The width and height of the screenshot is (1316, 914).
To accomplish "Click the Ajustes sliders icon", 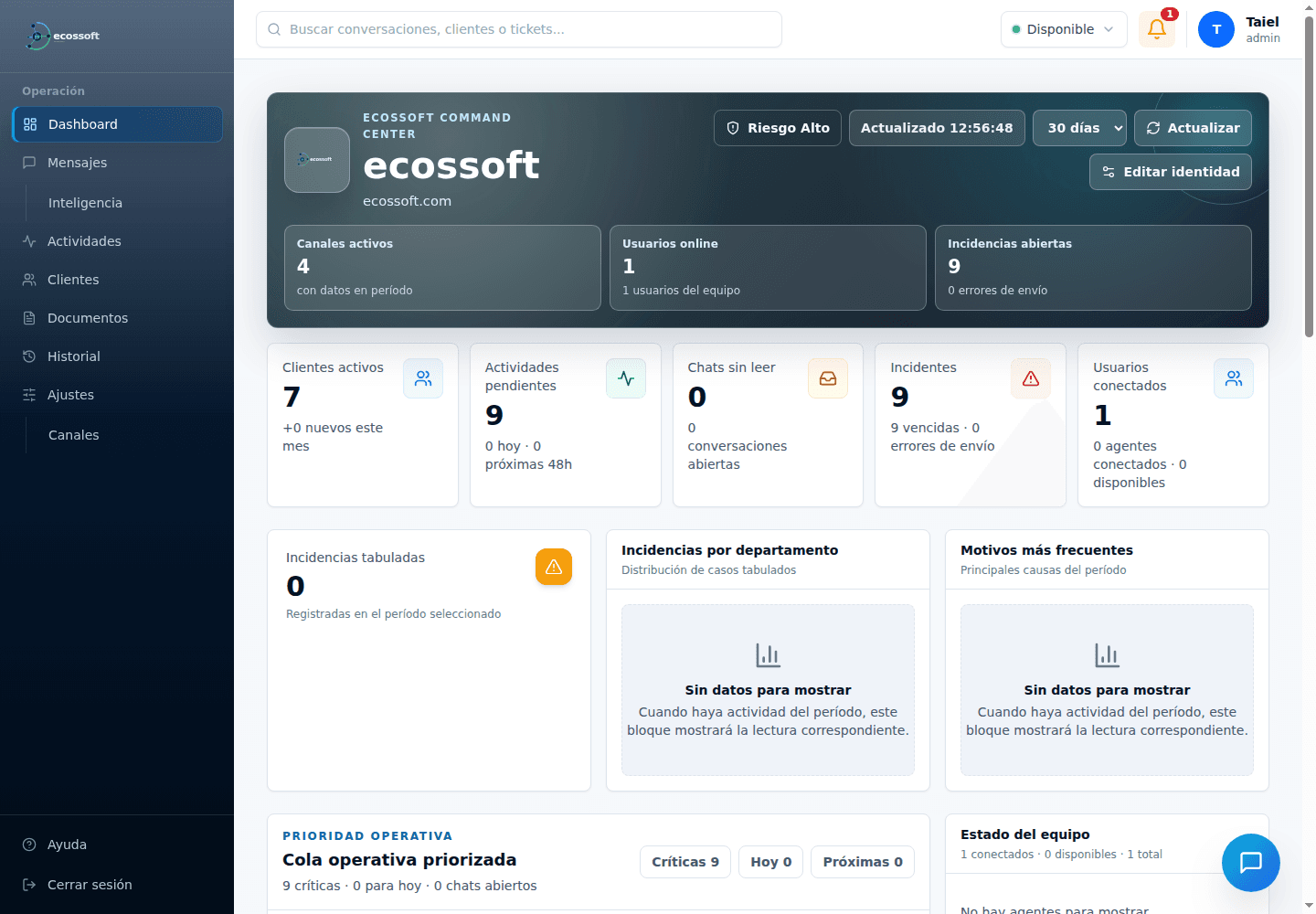I will click(x=29, y=395).
